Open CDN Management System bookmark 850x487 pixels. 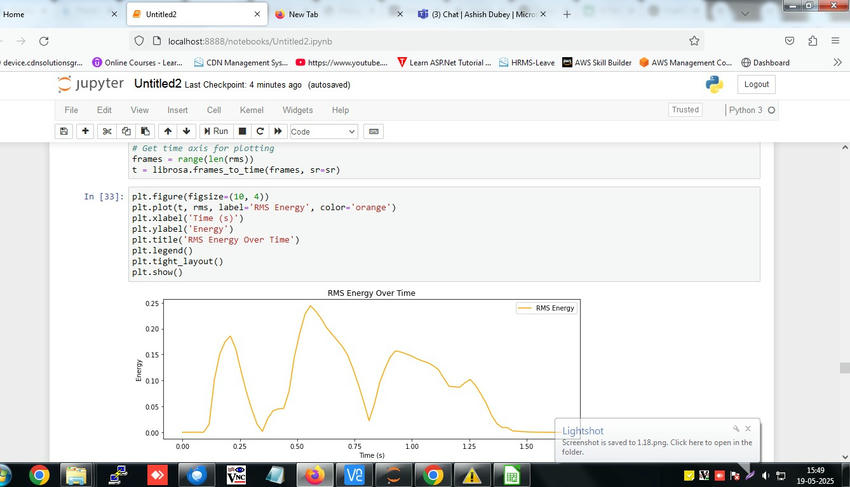(241, 62)
